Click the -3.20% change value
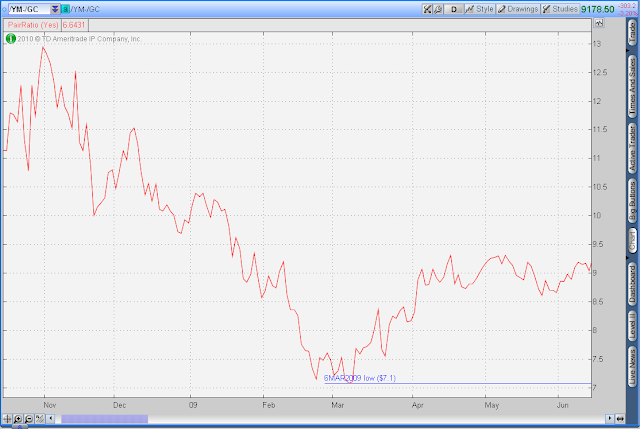The image size is (640, 429). click(628, 13)
